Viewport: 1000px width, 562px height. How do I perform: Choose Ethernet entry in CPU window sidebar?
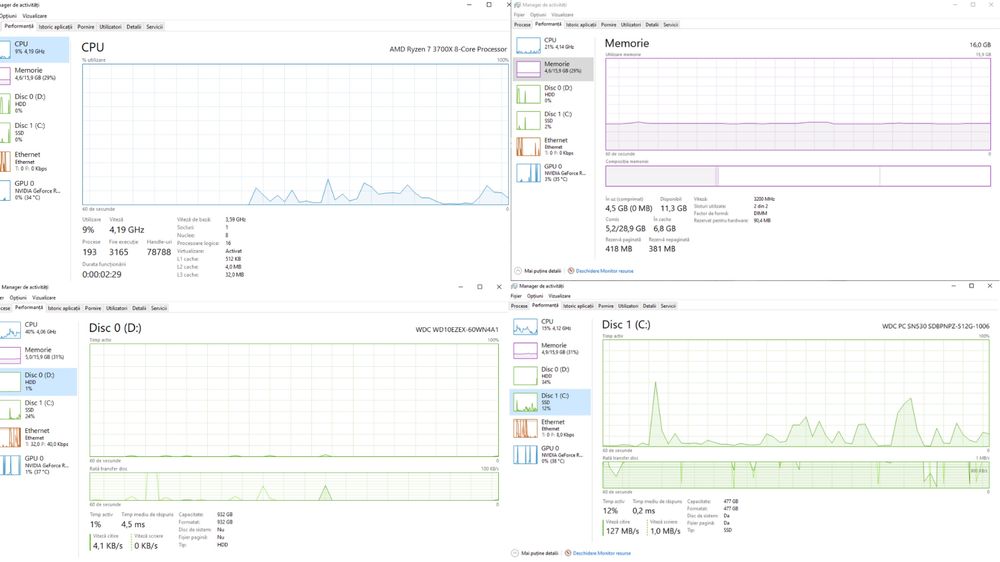pos(34,161)
